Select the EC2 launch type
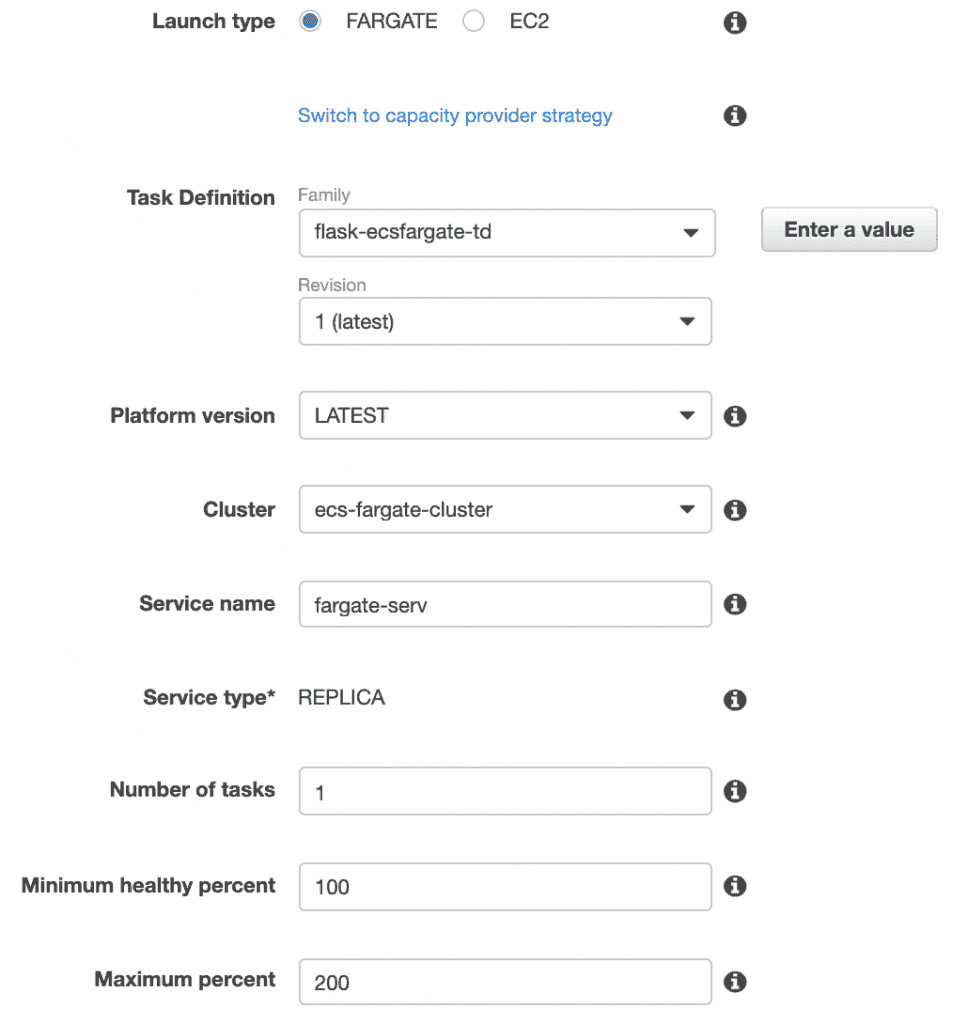This screenshot has width=968, height=1024. click(474, 22)
